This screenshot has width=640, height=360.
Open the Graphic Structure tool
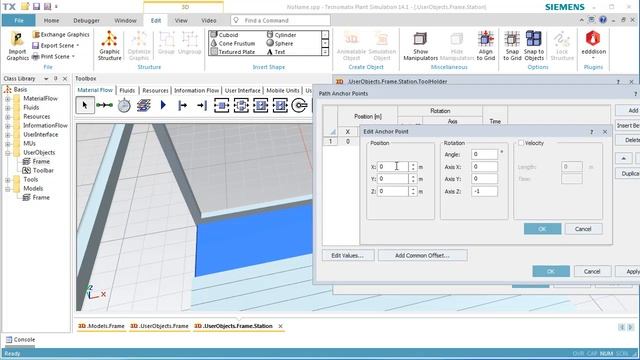pyautogui.click(x=109, y=46)
